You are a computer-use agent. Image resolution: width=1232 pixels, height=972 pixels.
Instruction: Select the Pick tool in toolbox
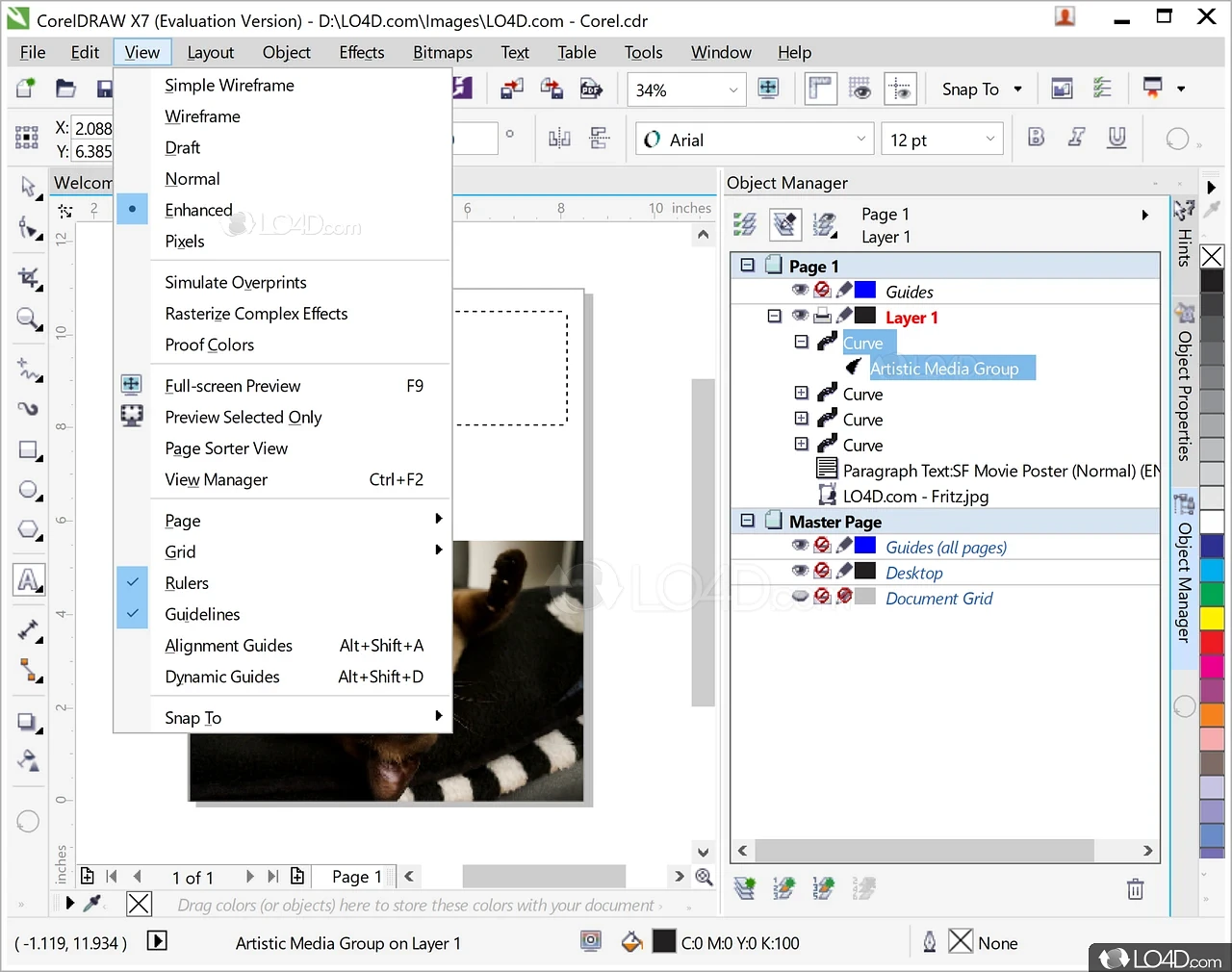tap(29, 186)
